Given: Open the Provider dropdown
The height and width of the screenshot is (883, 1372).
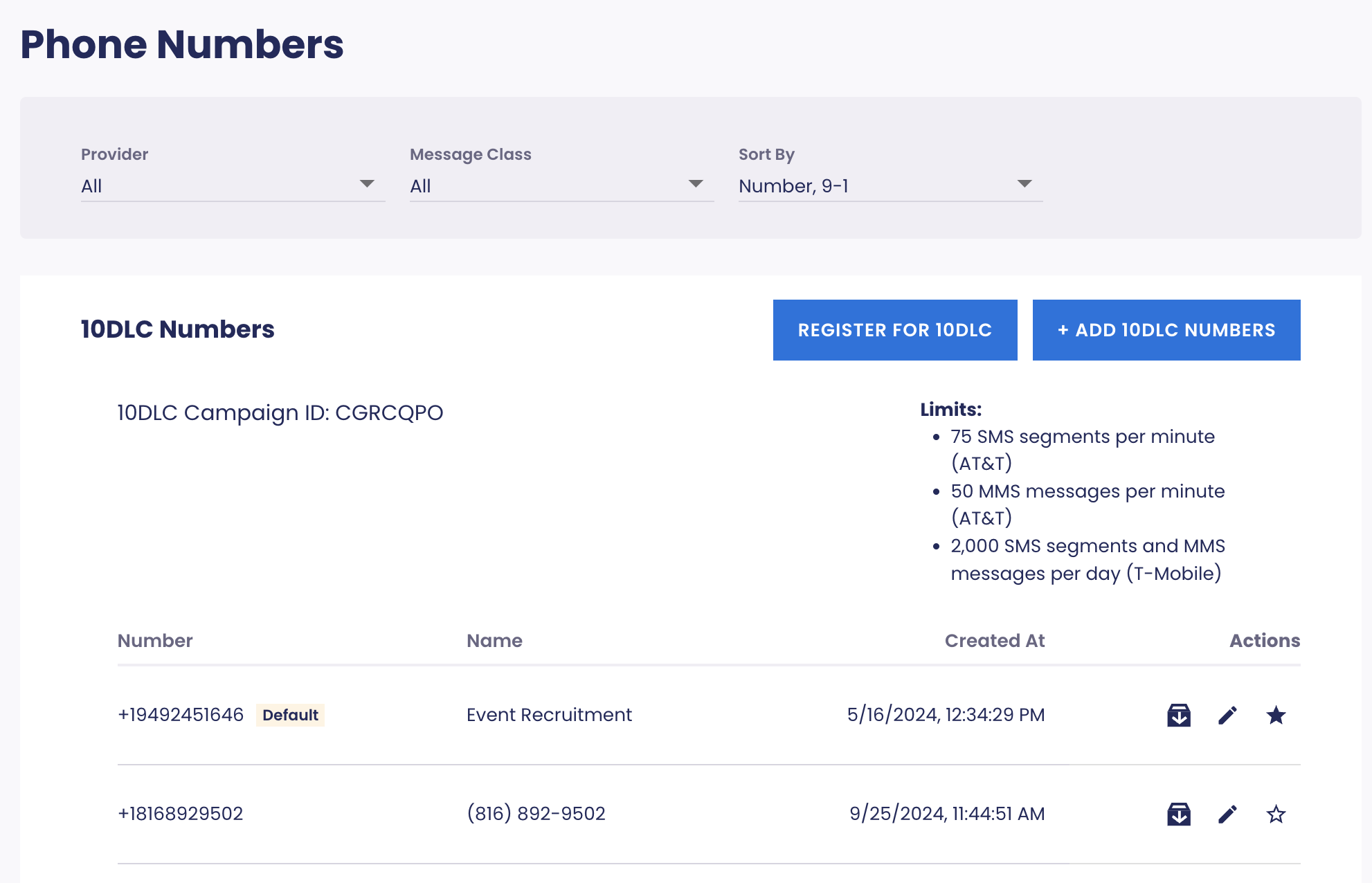Looking at the screenshot, I should 233,185.
